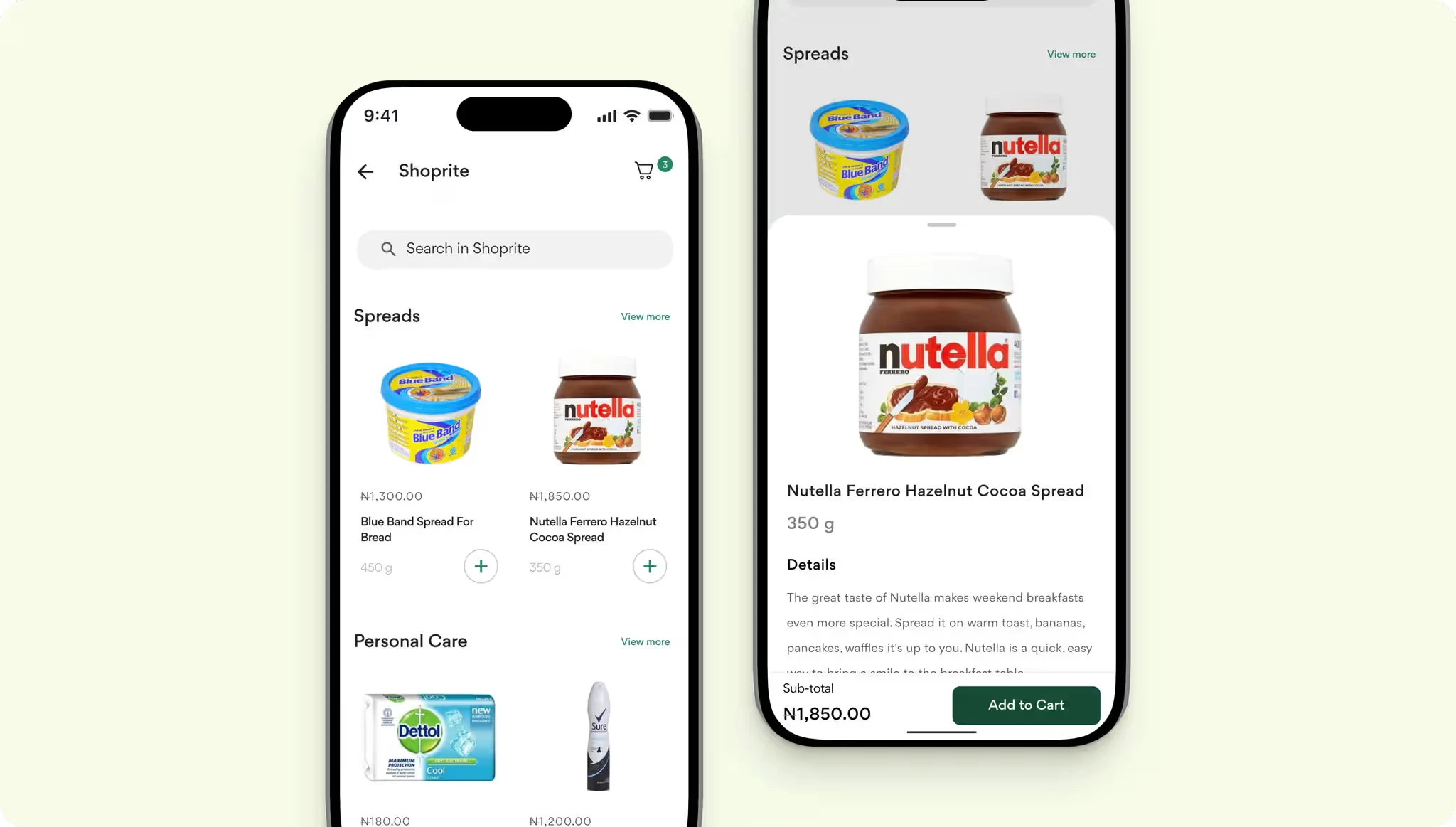Tap the search bar icon
Screen dimensions: 1456x827
[x=388, y=248]
